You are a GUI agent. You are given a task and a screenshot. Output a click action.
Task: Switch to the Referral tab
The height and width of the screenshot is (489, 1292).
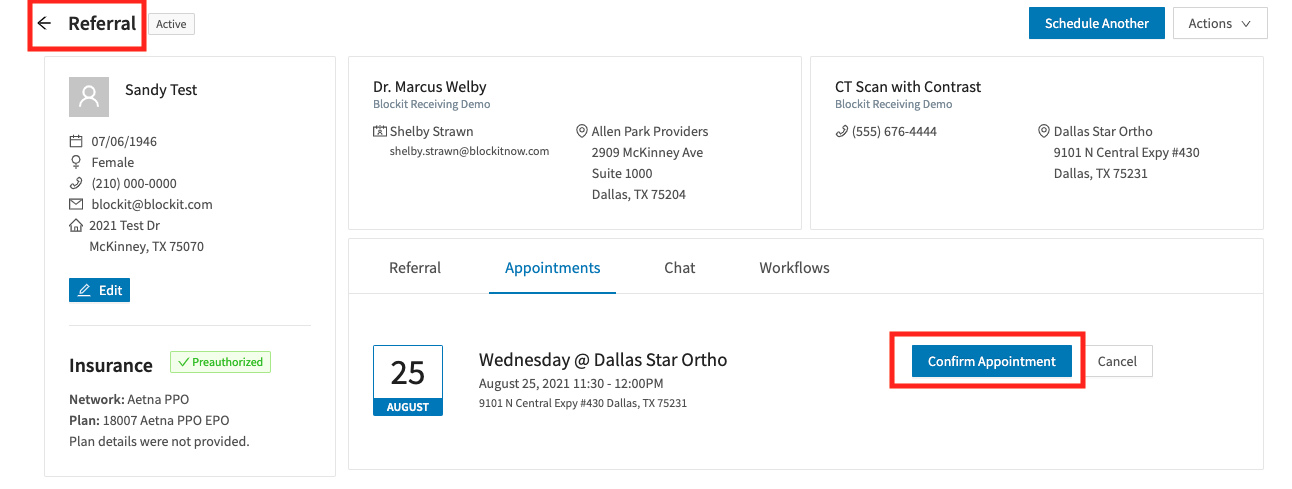pos(415,268)
